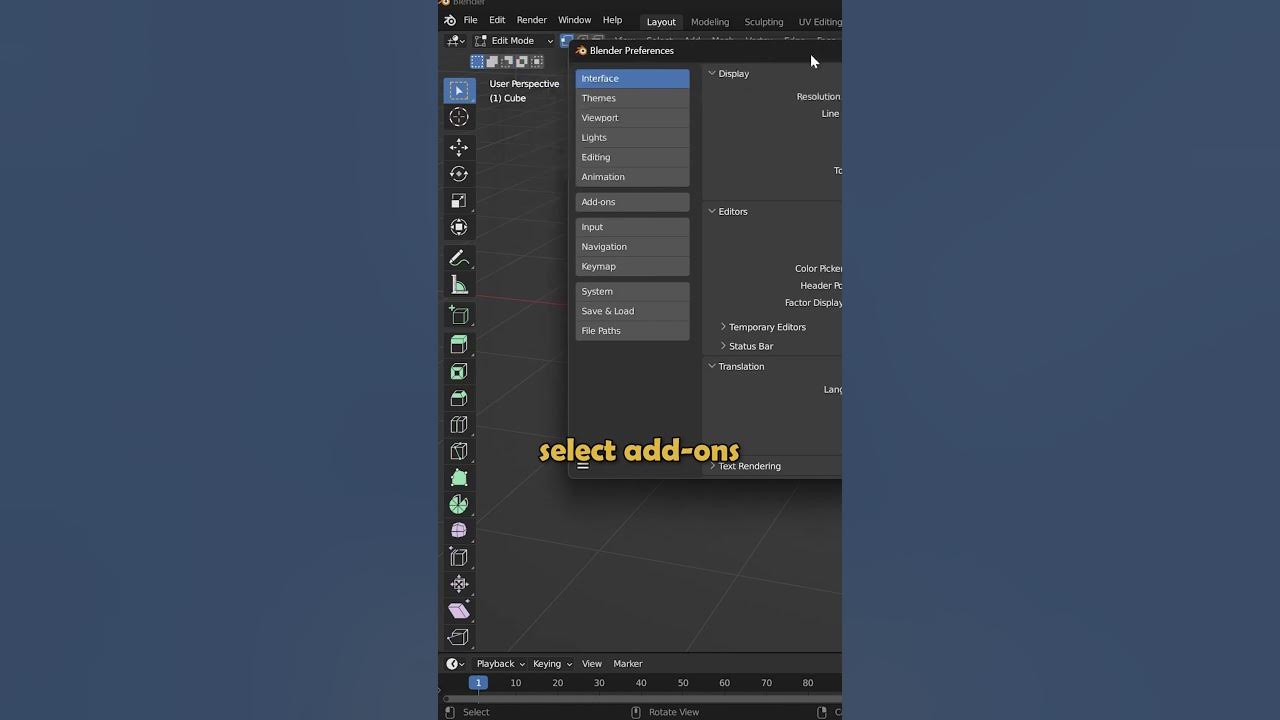1280x720 pixels.
Task: Set selection mode to new selection
Action: pyautogui.click(x=477, y=62)
